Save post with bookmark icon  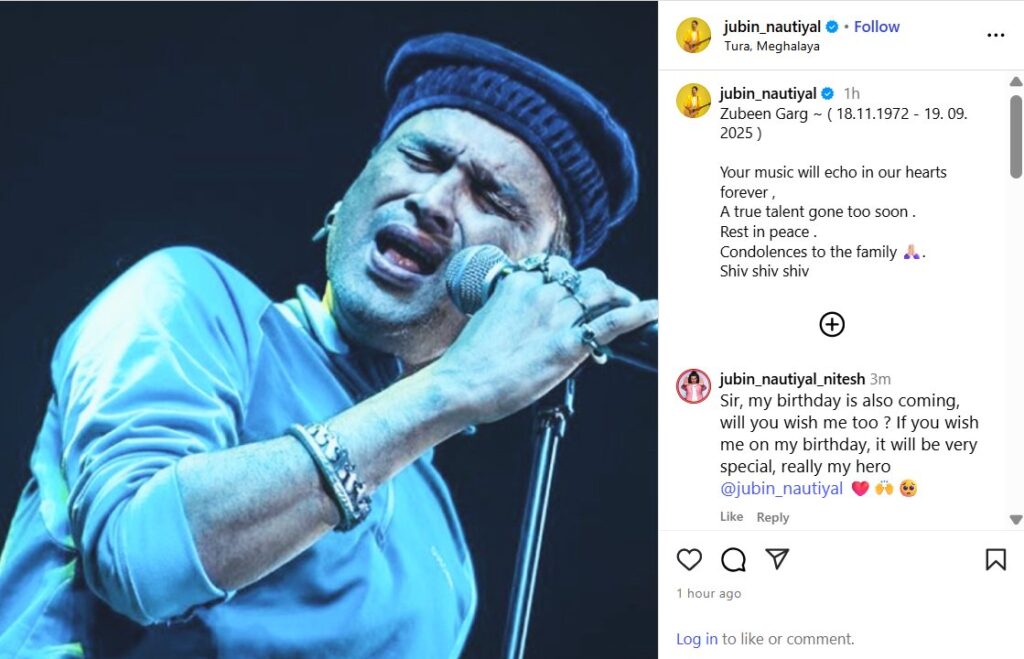(995, 560)
